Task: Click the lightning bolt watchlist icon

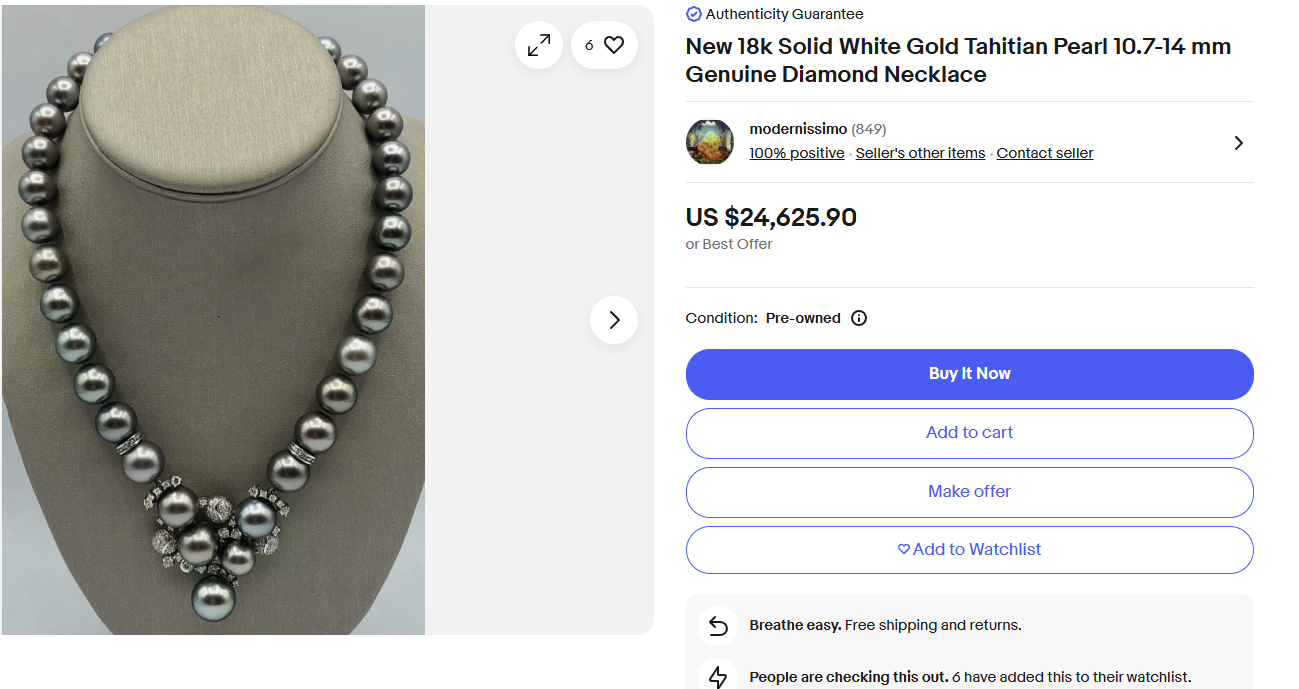Action: [x=718, y=677]
